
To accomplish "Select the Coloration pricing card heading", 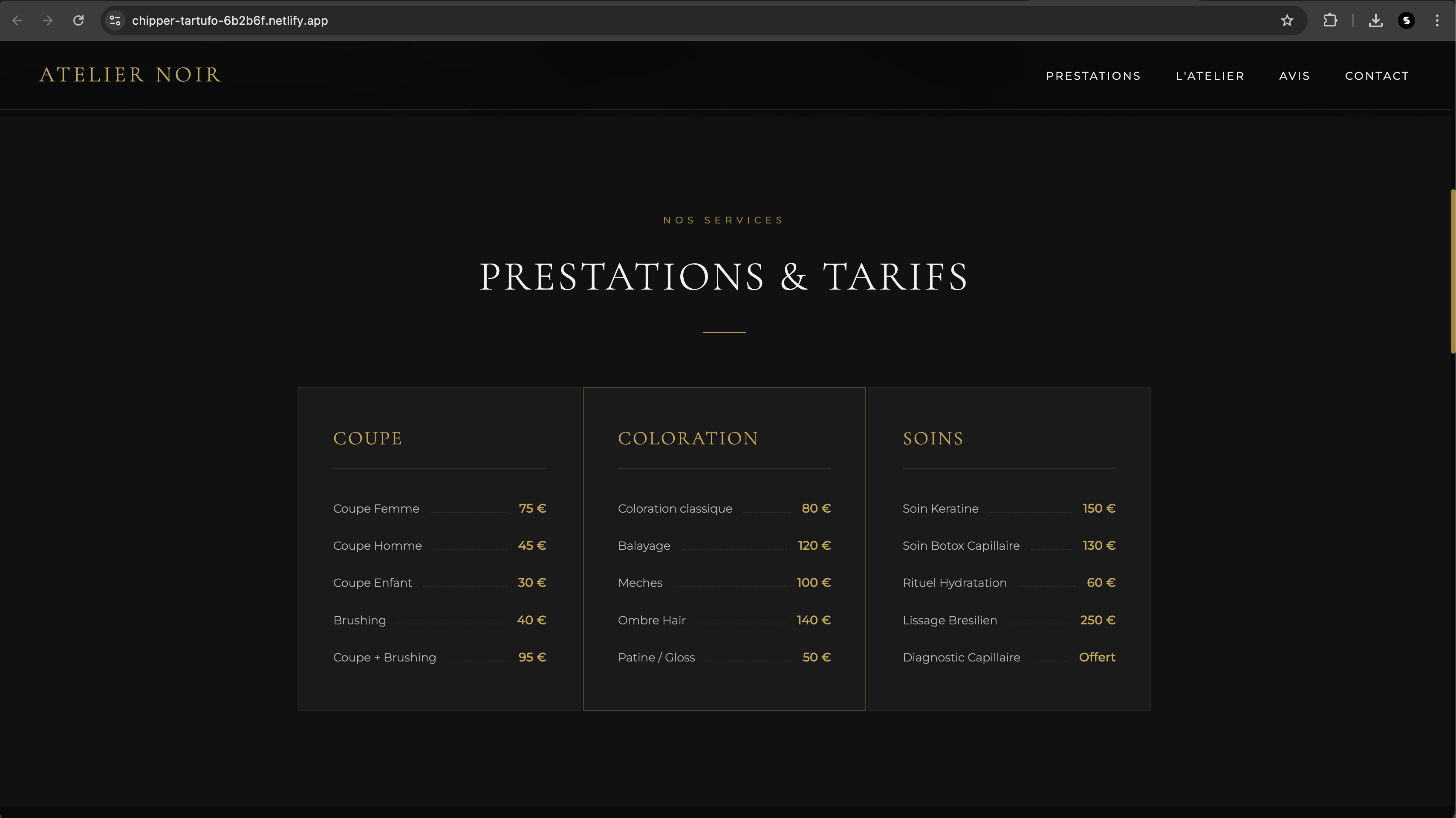I will coord(688,438).
